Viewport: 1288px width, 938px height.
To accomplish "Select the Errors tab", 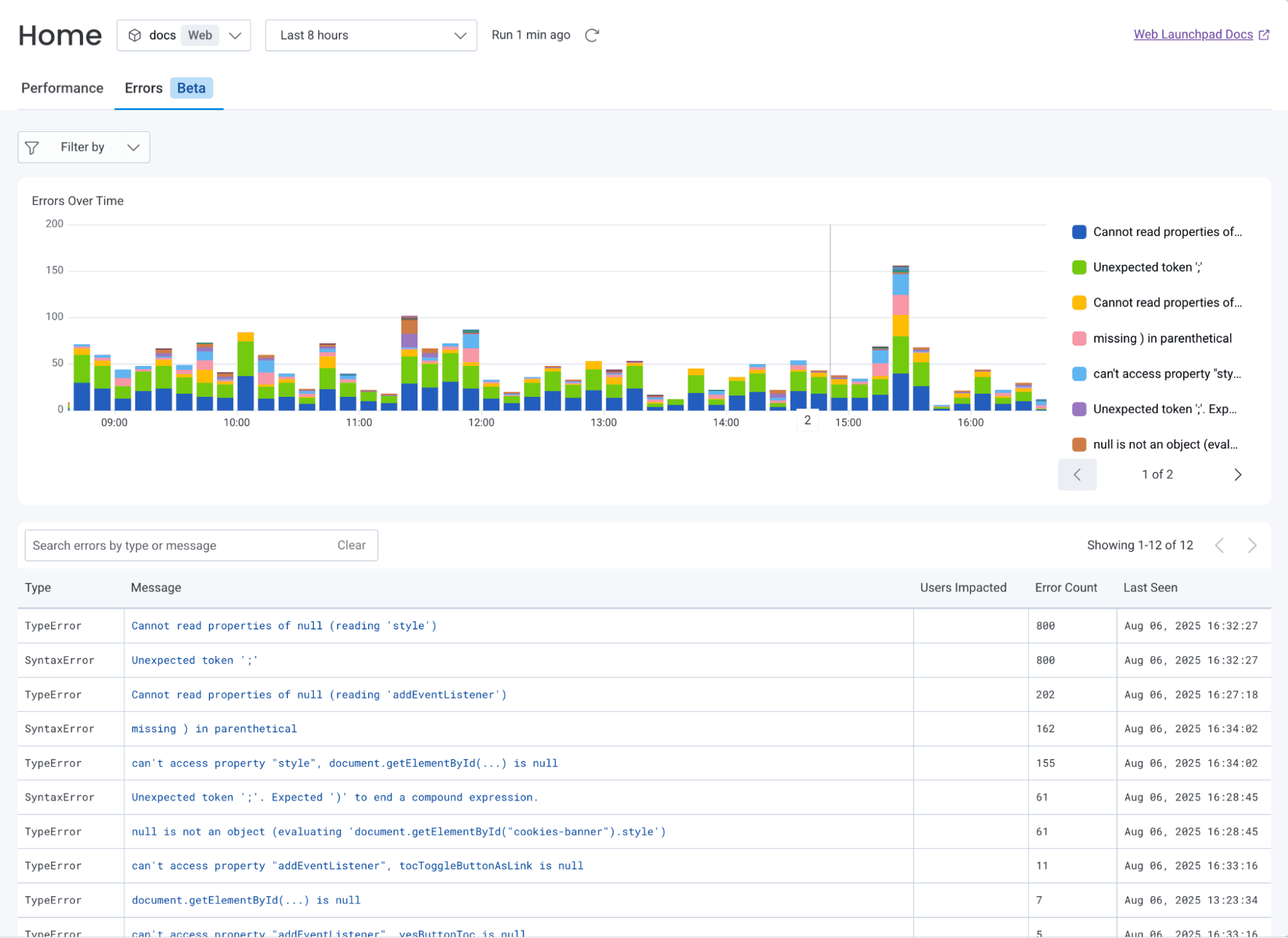I will (x=143, y=88).
